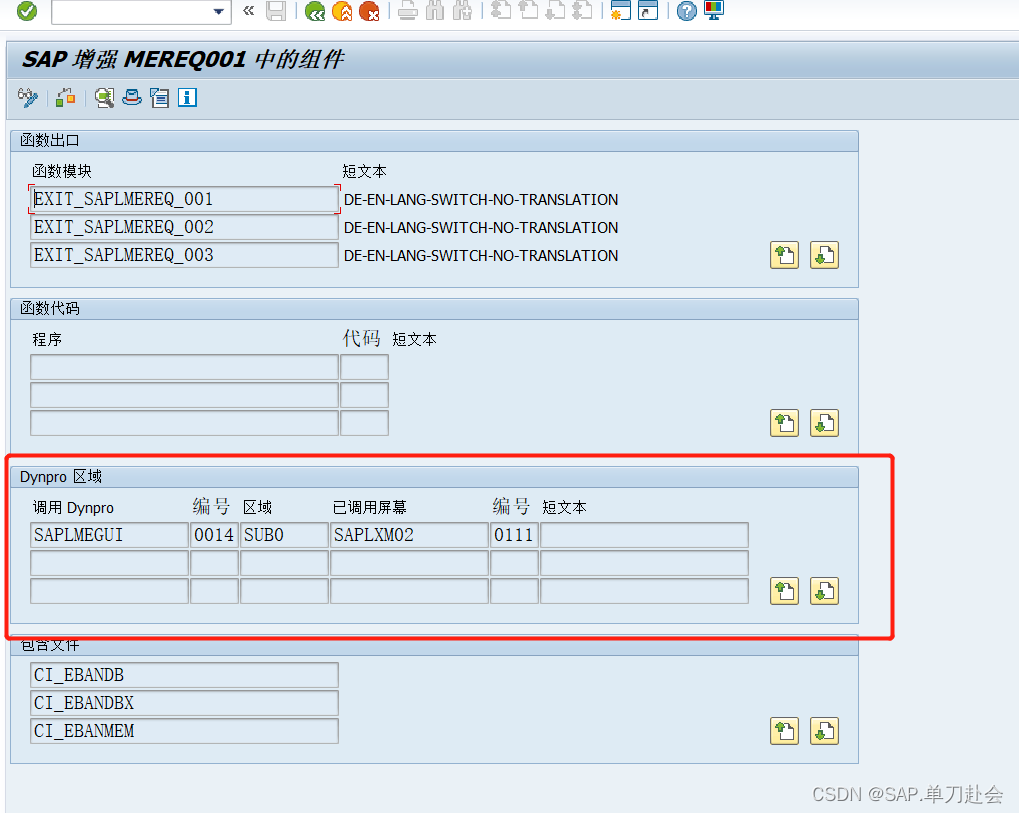Click the Enhancement assignments search icon
This screenshot has height=813, width=1019.
(x=104, y=98)
